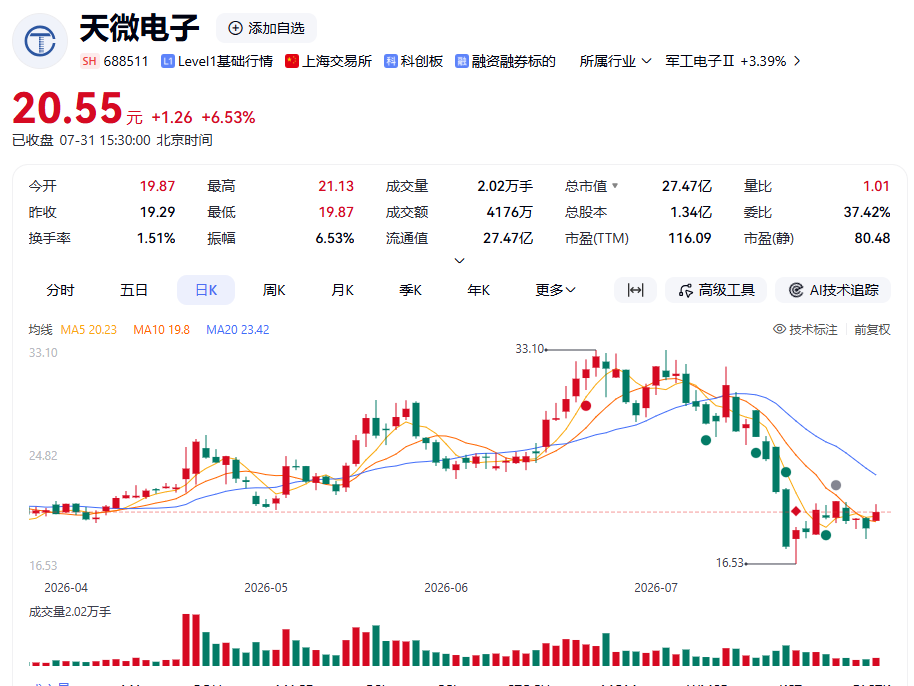Click the gray dot marker on chart

point(836,485)
